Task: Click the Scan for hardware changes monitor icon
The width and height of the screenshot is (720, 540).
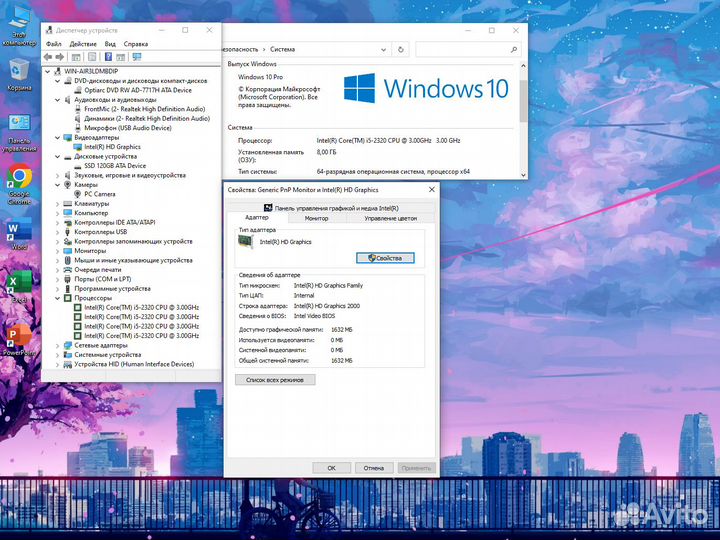Action: pos(137,57)
